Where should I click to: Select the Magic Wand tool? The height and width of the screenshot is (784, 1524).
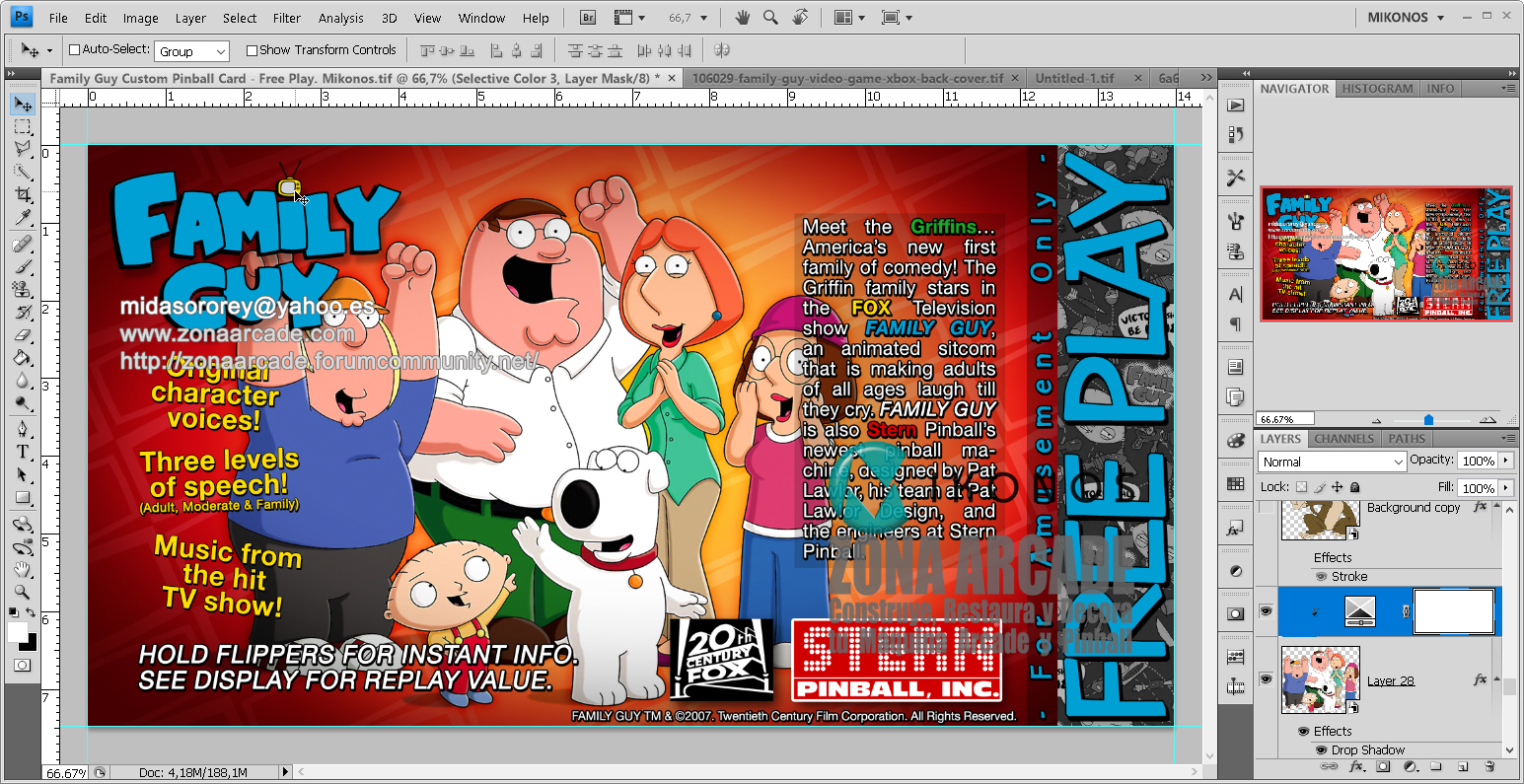pos(23,173)
